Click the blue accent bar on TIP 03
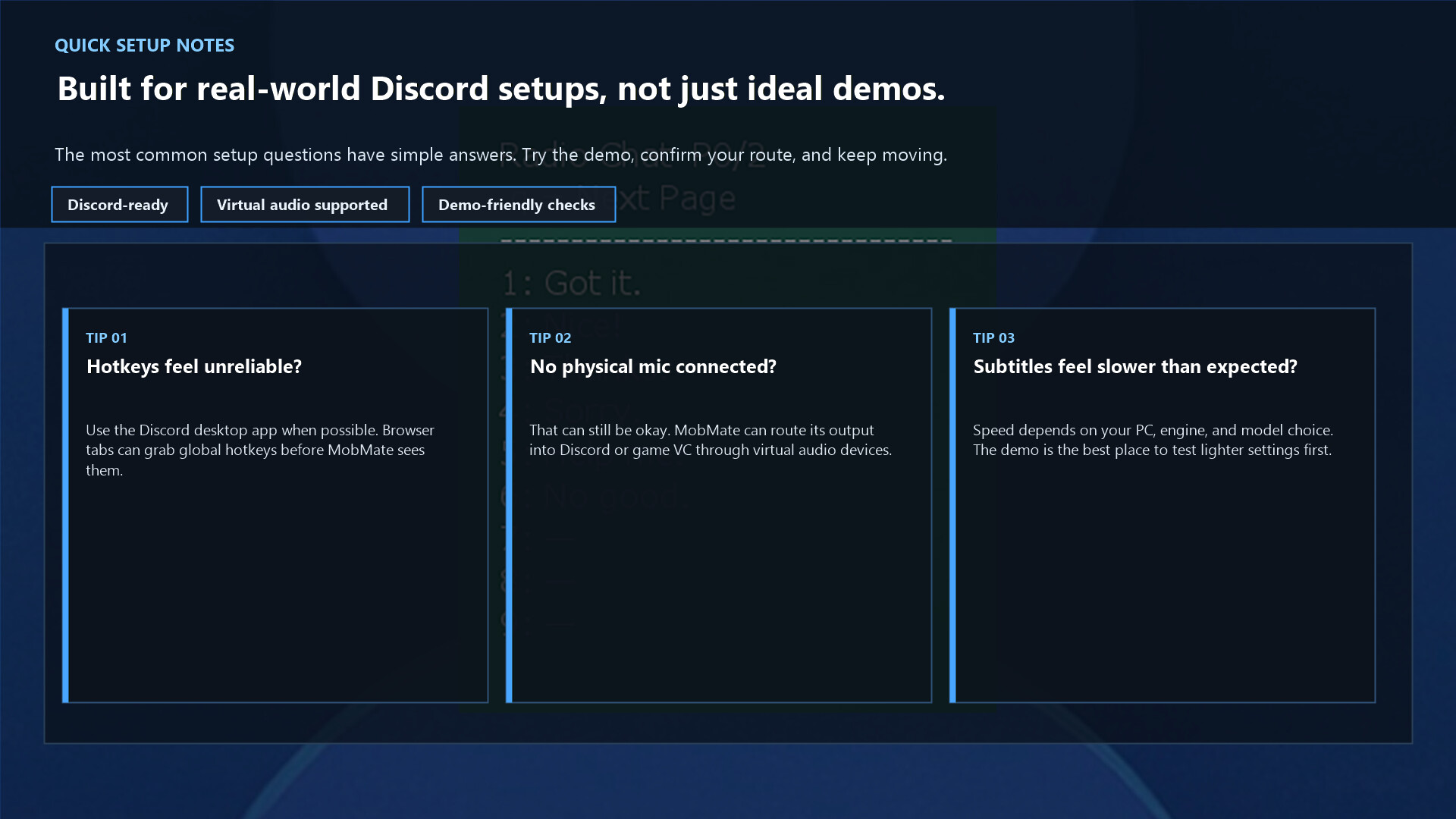 (953, 505)
